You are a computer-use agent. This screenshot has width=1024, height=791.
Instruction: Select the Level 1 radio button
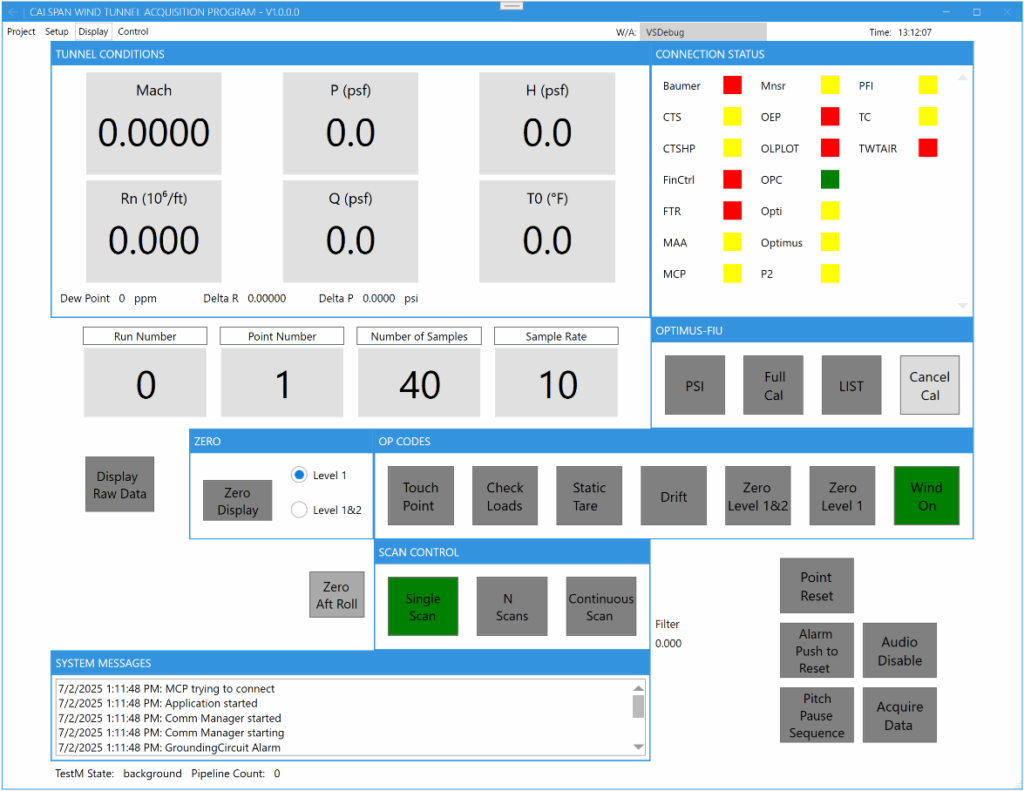(299, 474)
